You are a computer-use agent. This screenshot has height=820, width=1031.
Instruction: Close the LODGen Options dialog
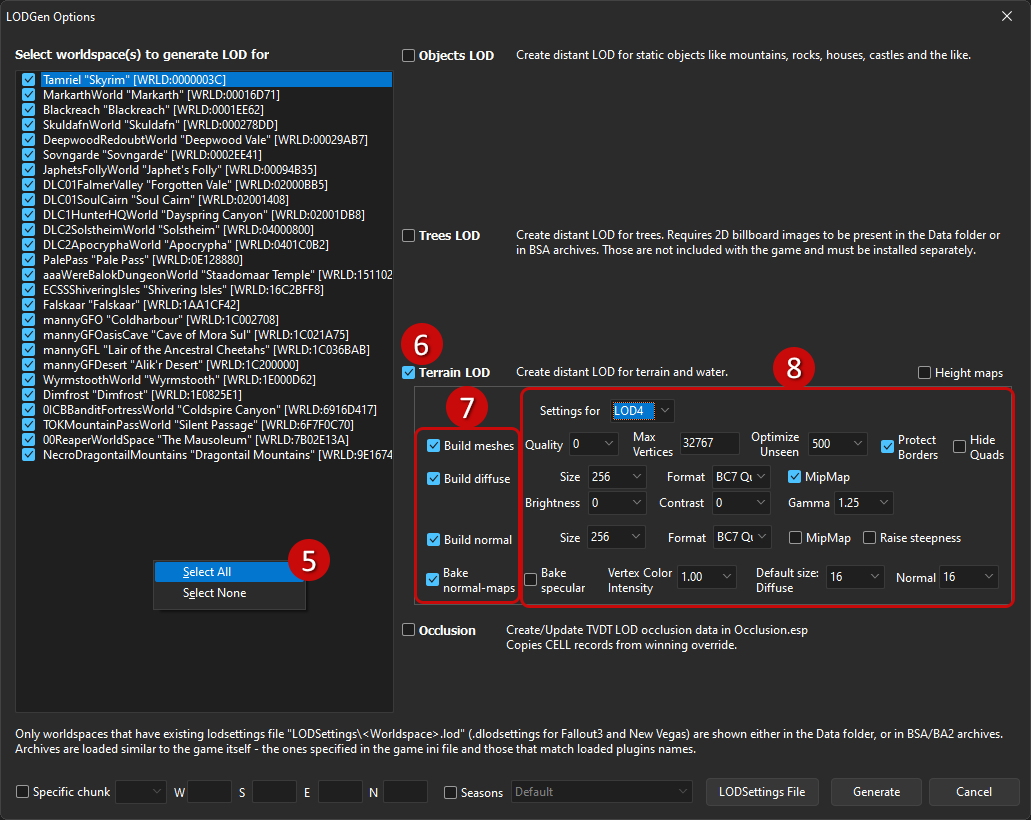(1007, 16)
